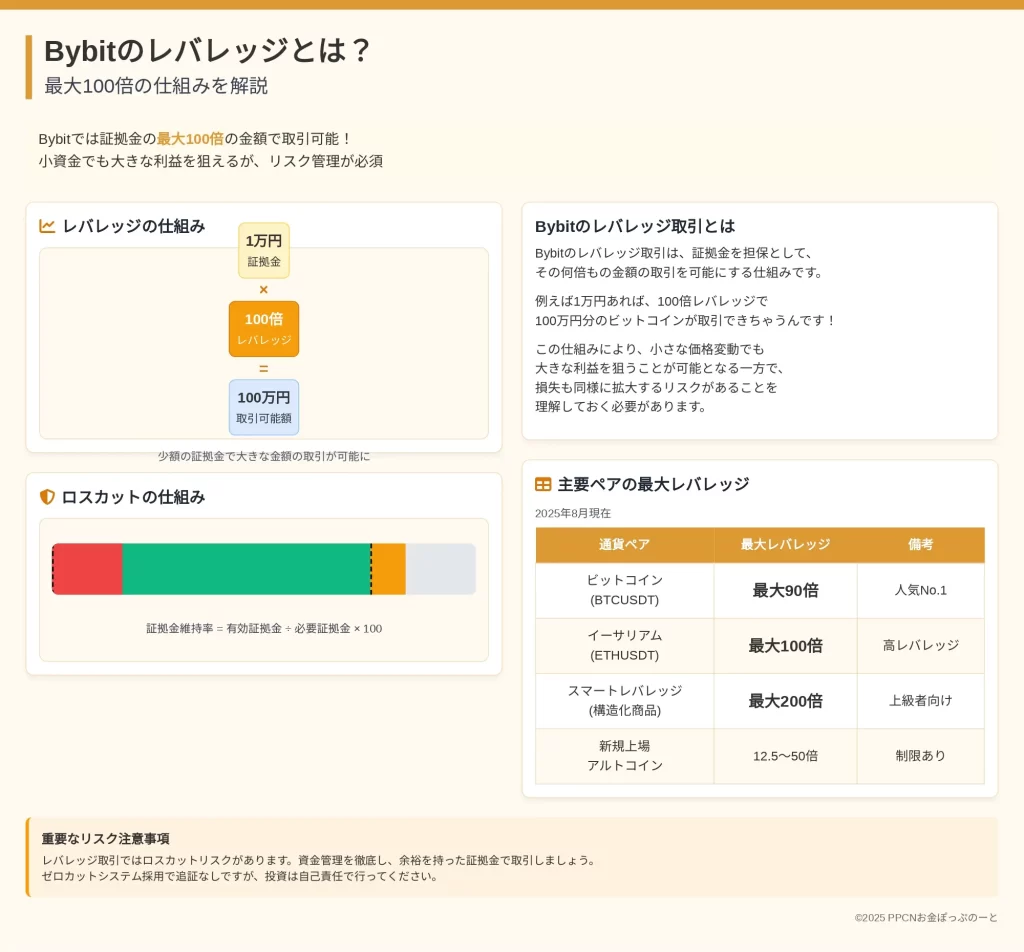Select the 制限あり cell
This screenshot has width=1024, height=952.
pyautogui.click(x=920, y=756)
